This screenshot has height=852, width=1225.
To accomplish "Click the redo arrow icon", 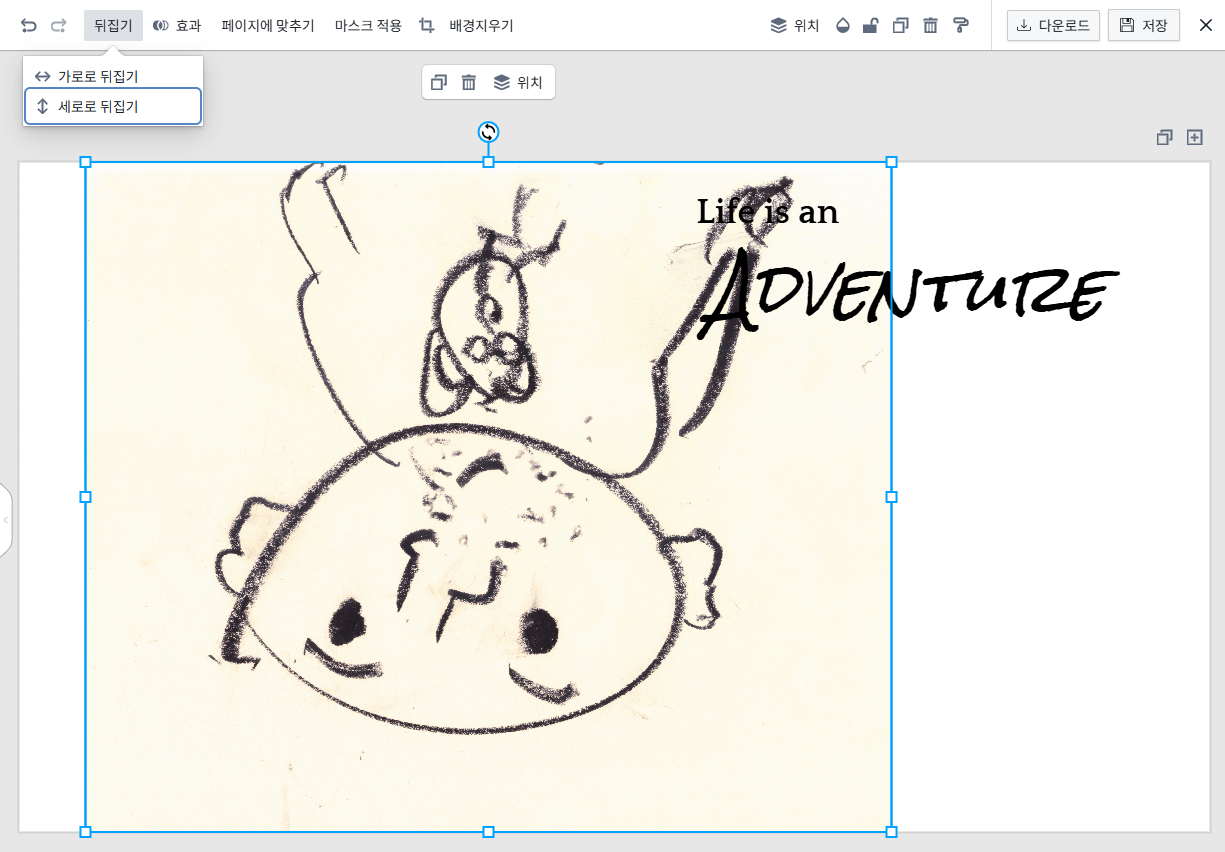I will (59, 26).
